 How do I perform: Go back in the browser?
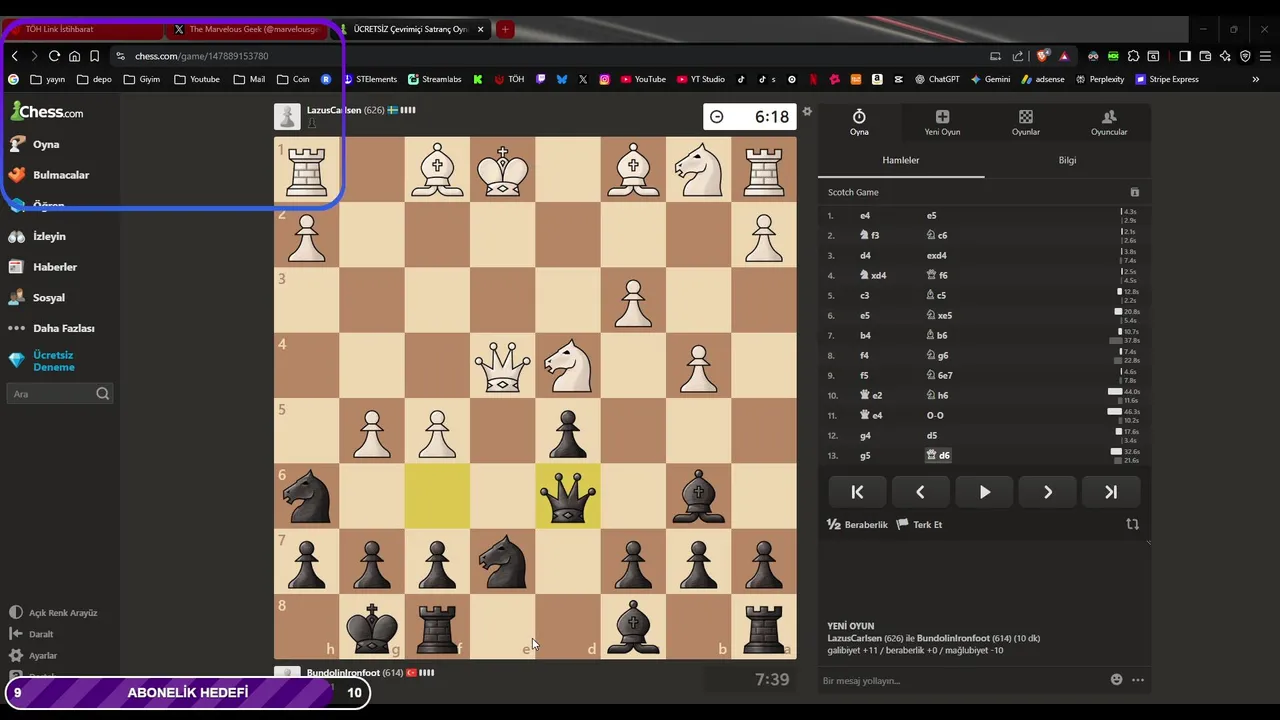coord(14,56)
